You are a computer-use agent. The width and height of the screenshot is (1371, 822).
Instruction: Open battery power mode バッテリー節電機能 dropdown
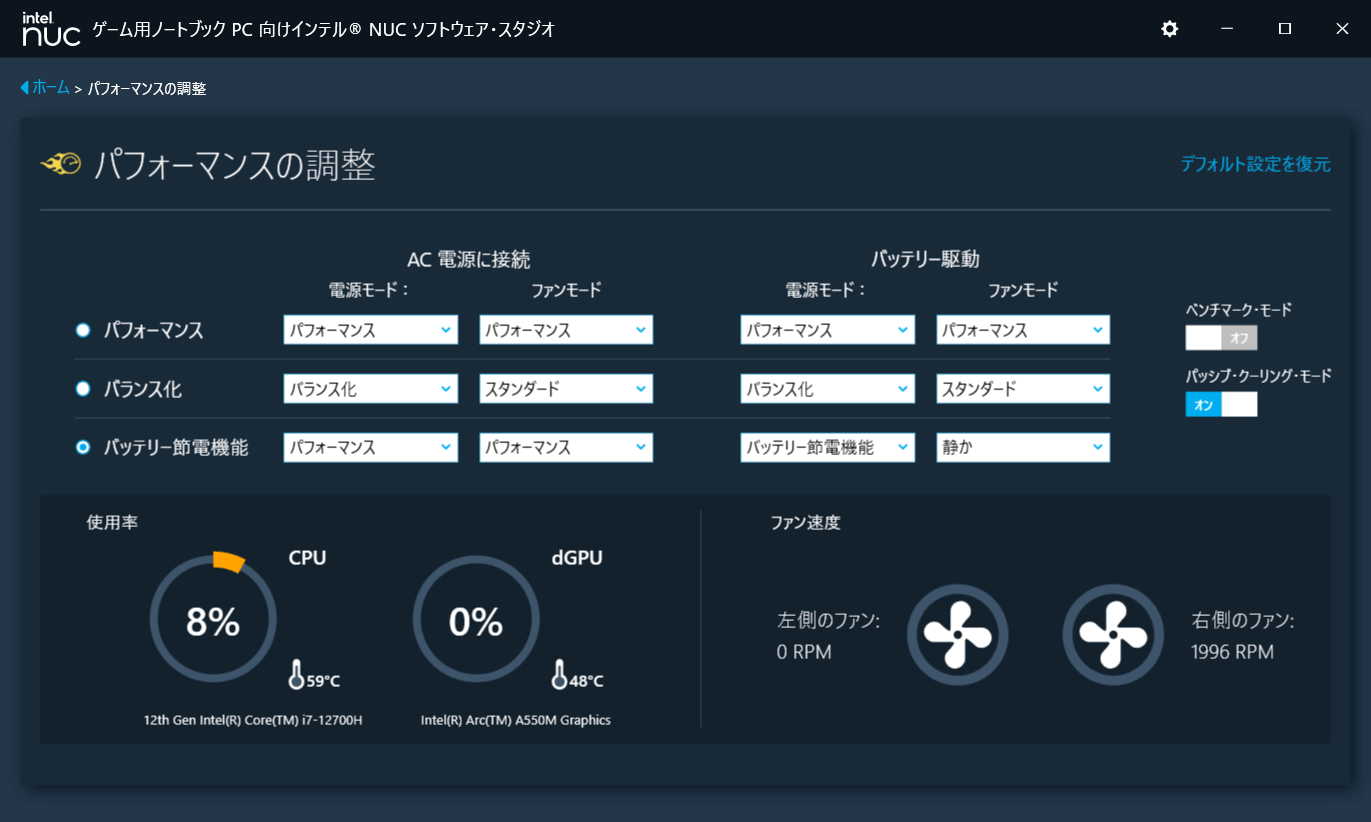(x=828, y=447)
